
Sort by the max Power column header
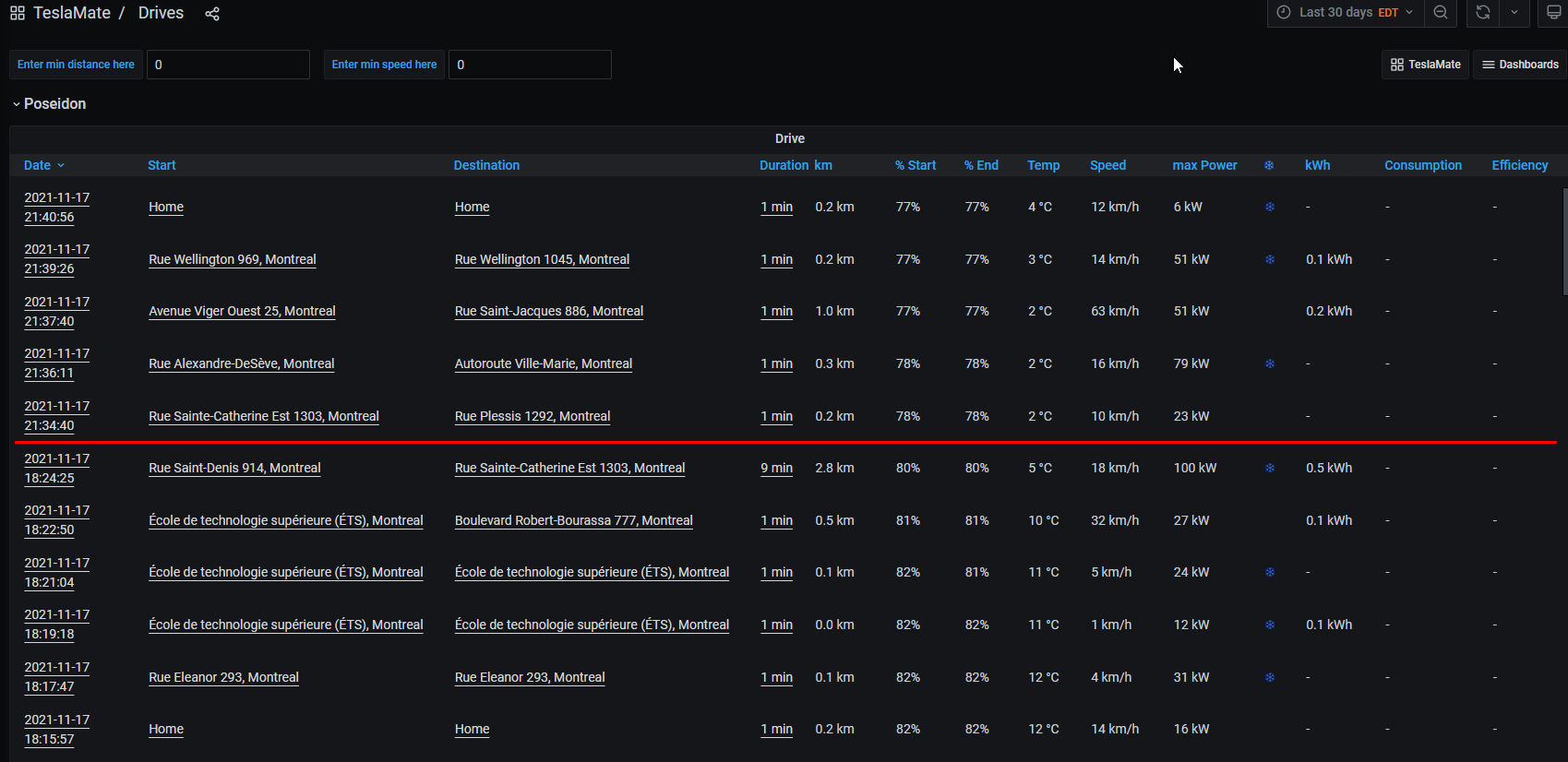[x=1204, y=165]
